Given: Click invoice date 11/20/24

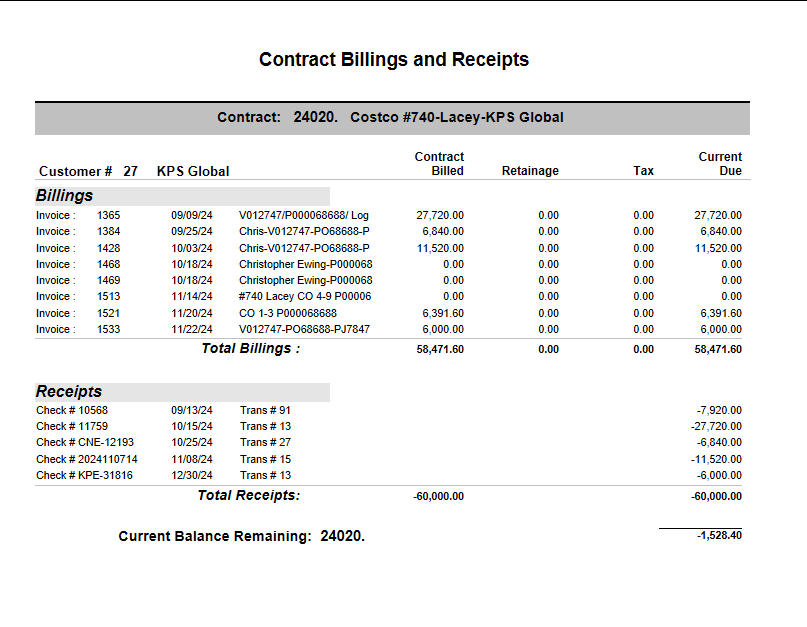Looking at the screenshot, I should (x=191, y=313).
